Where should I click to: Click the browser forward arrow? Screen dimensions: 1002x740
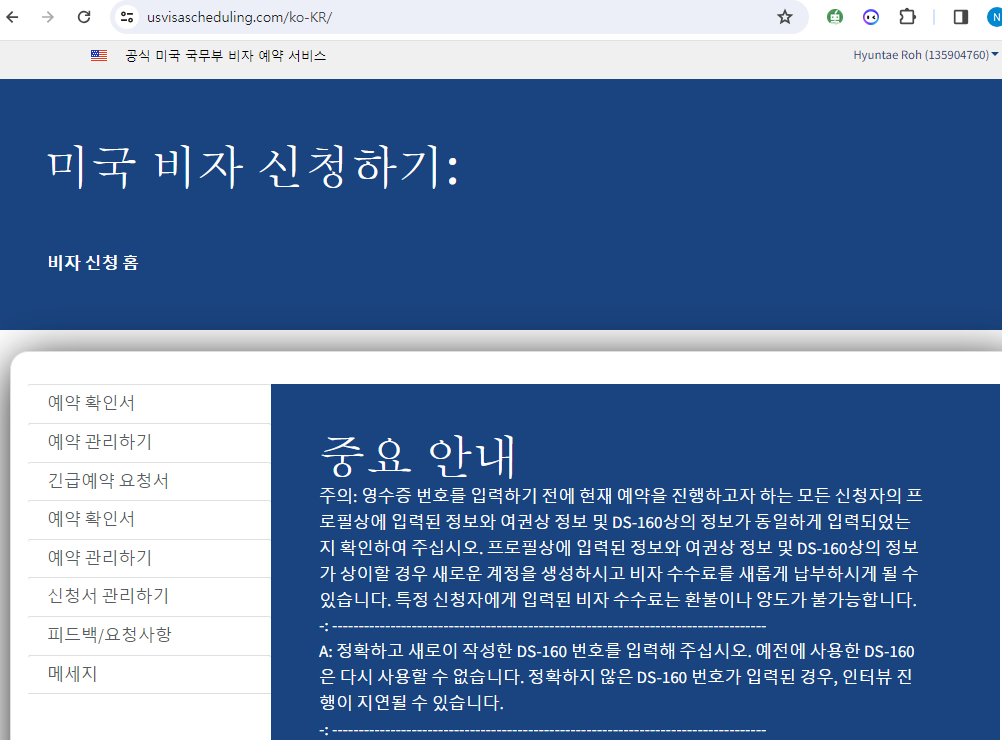click(48, 17)
